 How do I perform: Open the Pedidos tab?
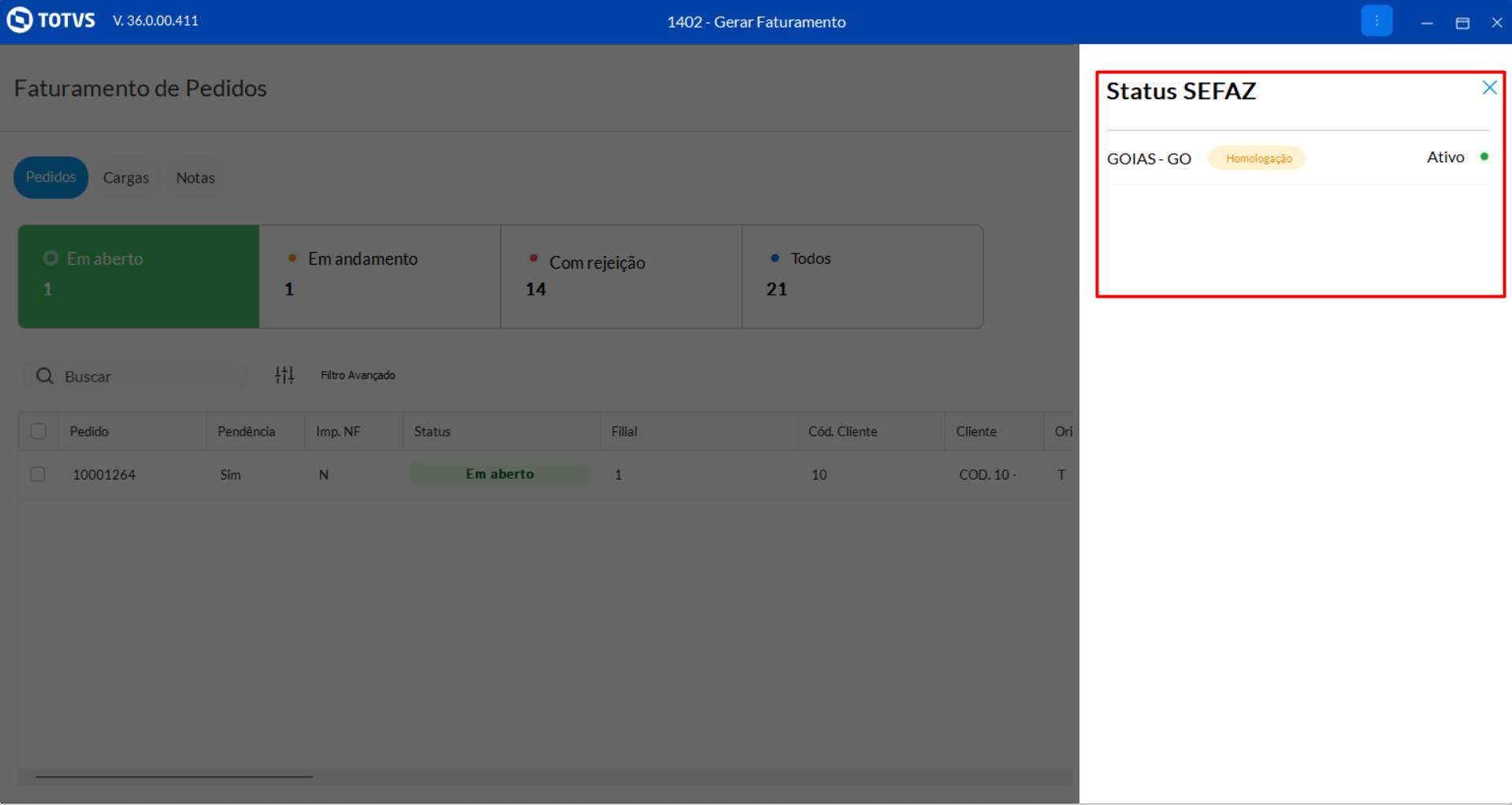[50, 177]
